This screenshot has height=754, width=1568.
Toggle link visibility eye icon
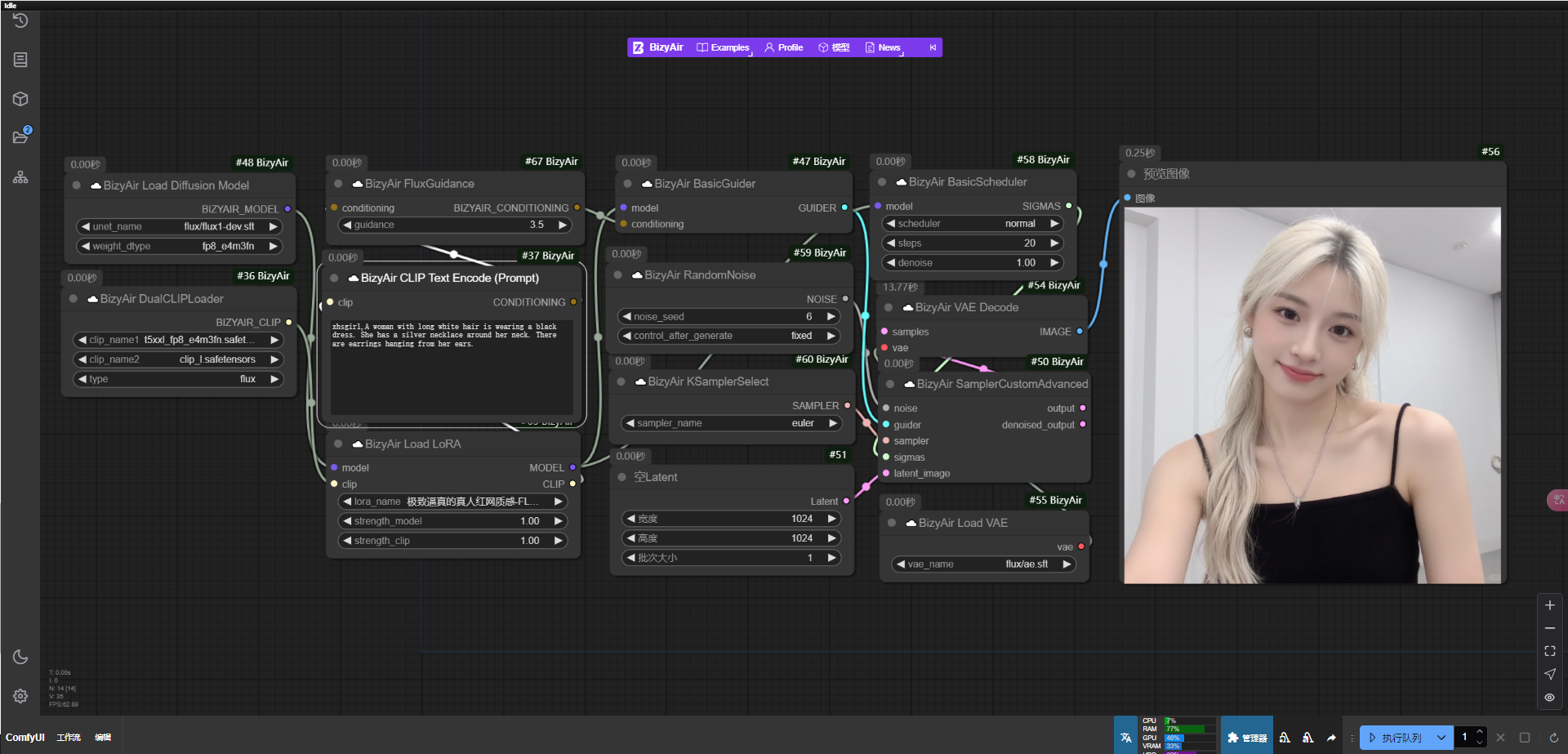pyautogui.click(x=1549, y=698)
